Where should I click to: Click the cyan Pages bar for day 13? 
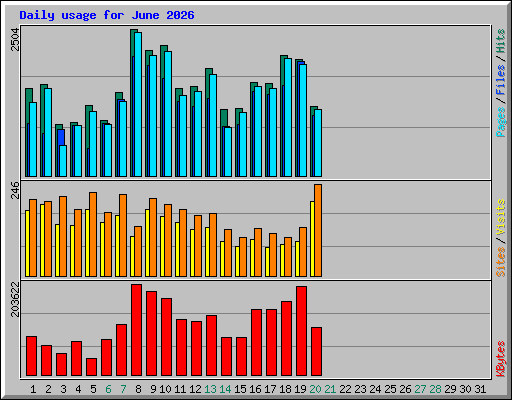pyautogui.click(x=213, y=125)
